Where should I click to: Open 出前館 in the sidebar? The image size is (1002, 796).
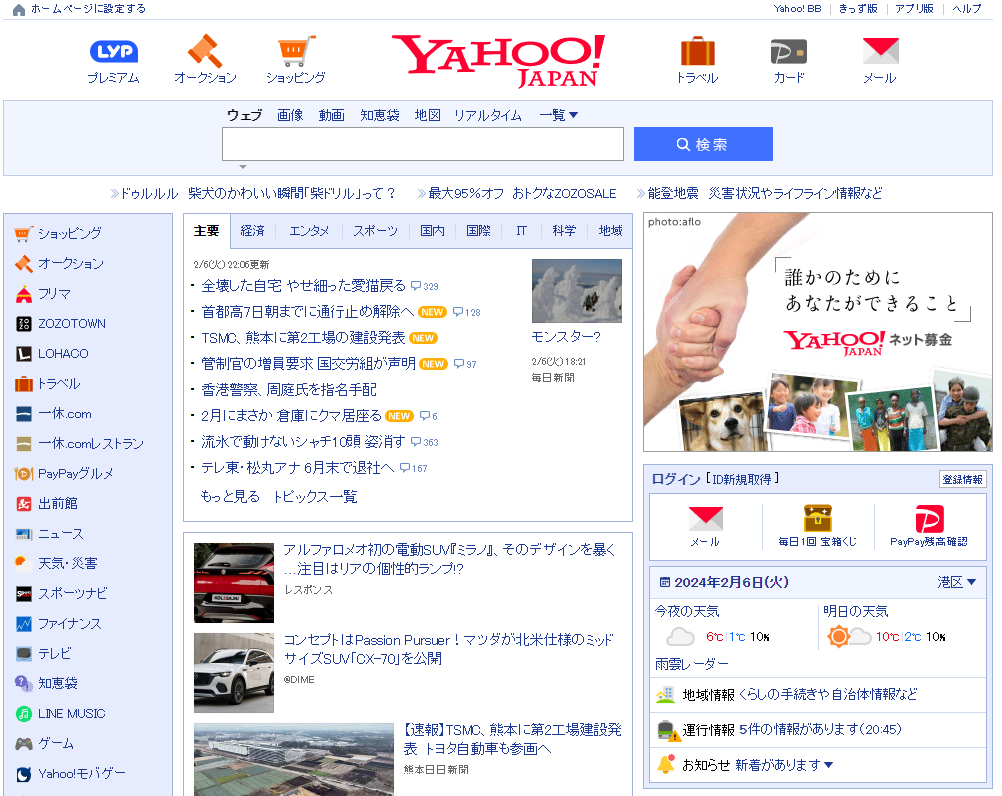point(58,504)
